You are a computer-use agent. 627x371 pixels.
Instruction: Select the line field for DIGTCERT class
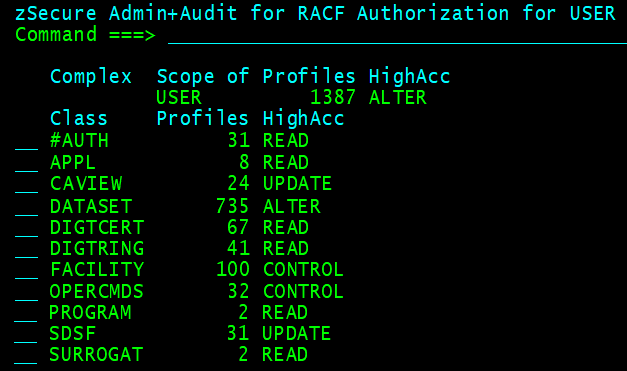click(26, 228)
